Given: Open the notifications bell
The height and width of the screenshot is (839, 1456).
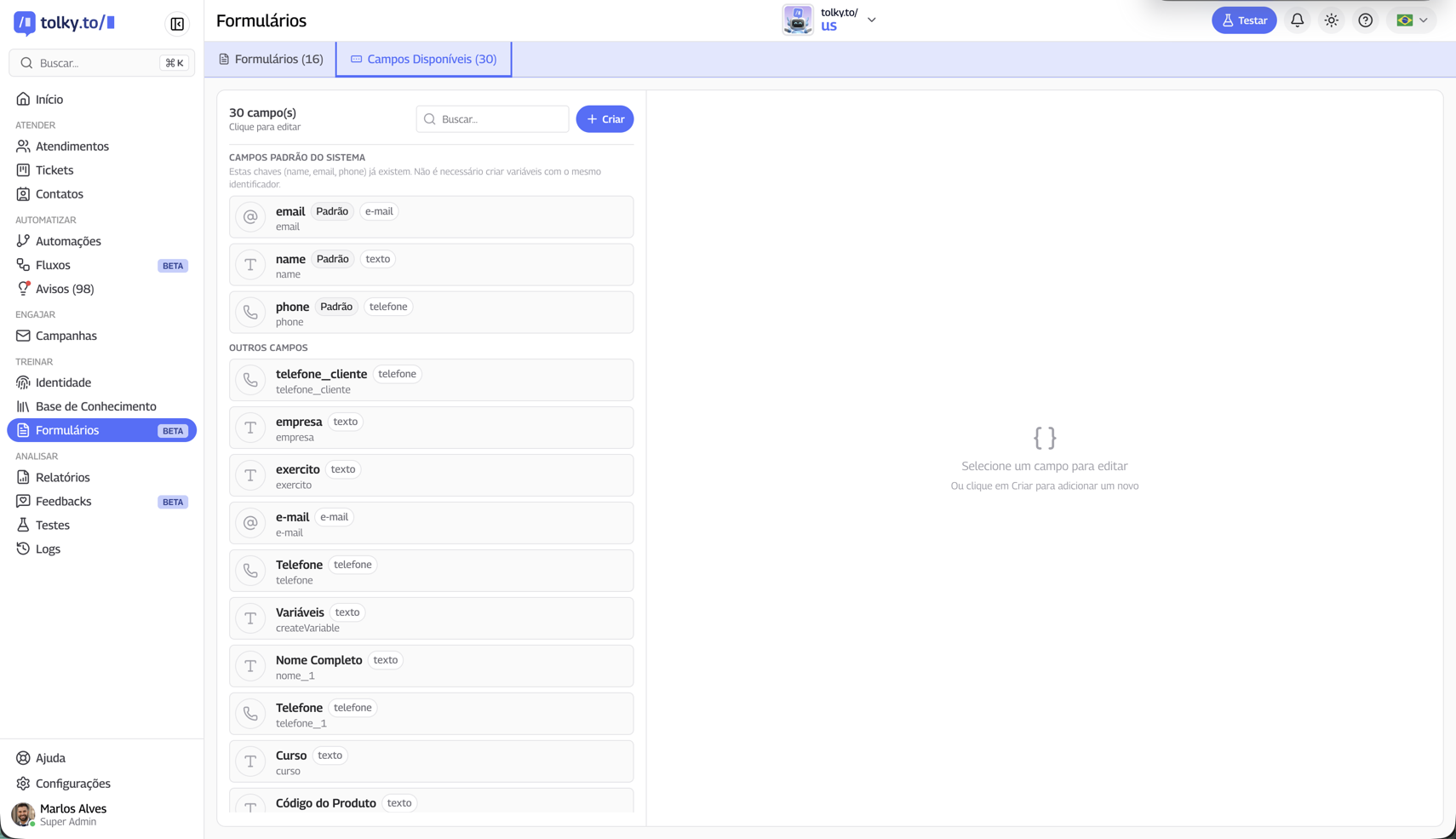Looking at the screenshot, I should [x=1297, y=20].
